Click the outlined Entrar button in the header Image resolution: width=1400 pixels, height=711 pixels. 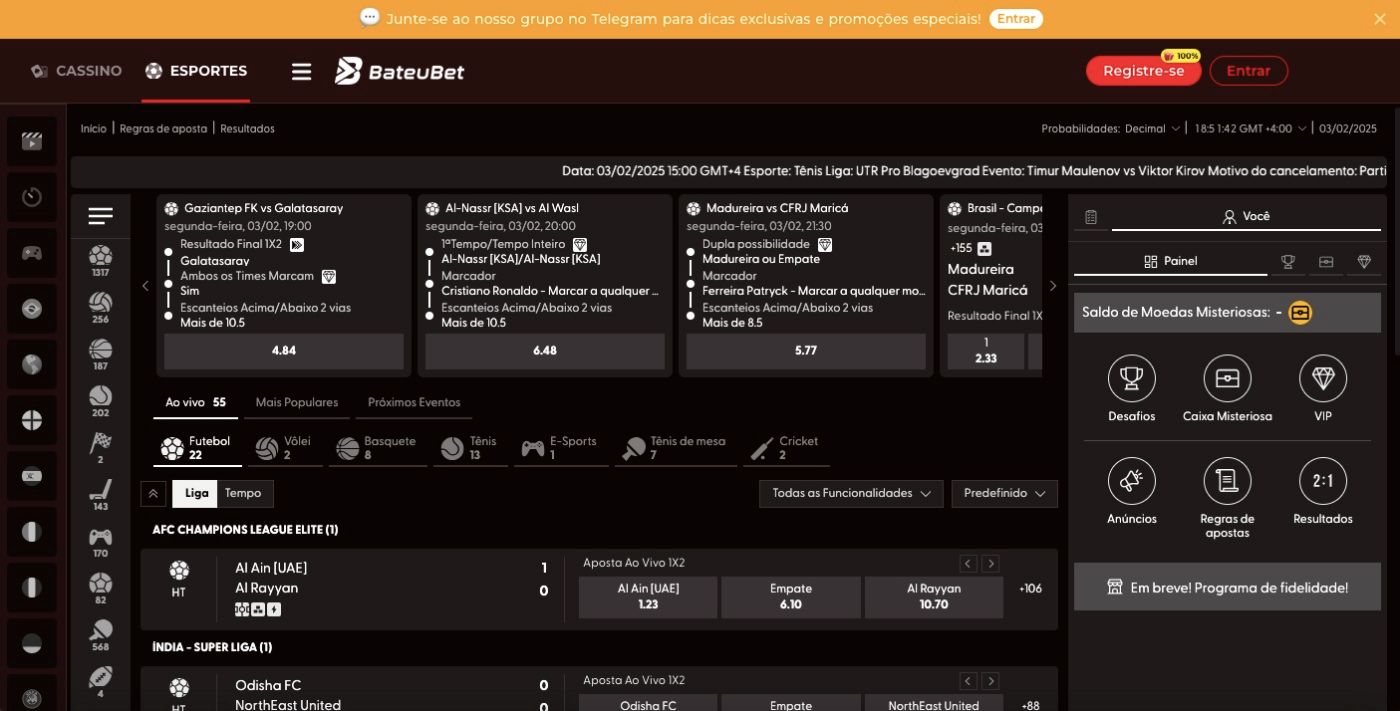(x=1248, y=71)
